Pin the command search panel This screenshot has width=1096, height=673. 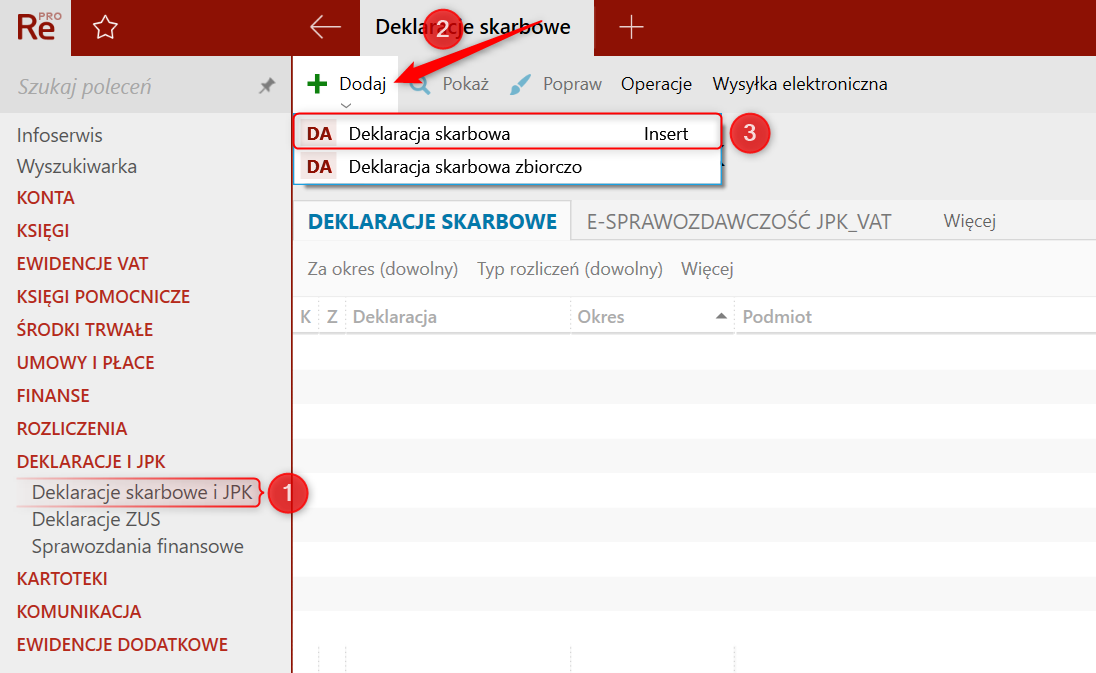[x=267, y=86]
